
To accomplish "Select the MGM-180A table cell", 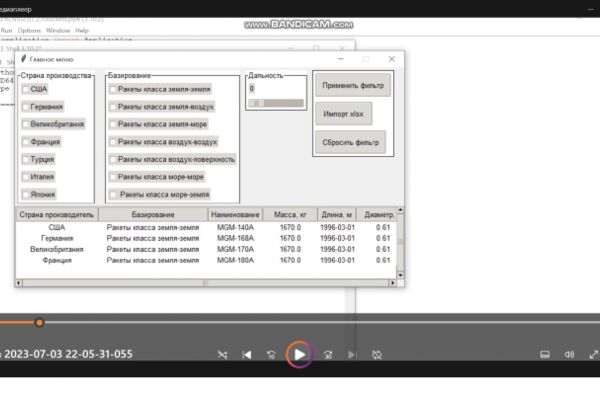I will [235, 260].
